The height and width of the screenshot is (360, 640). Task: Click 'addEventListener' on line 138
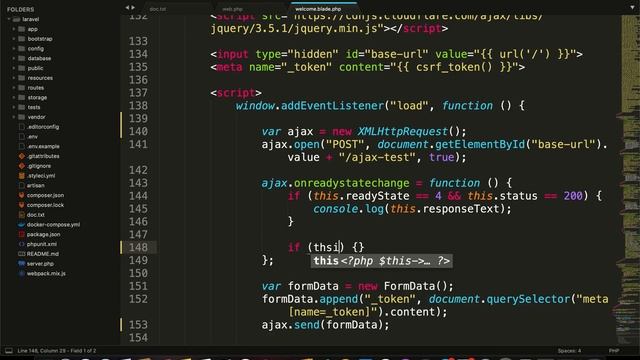coord(332,106)
